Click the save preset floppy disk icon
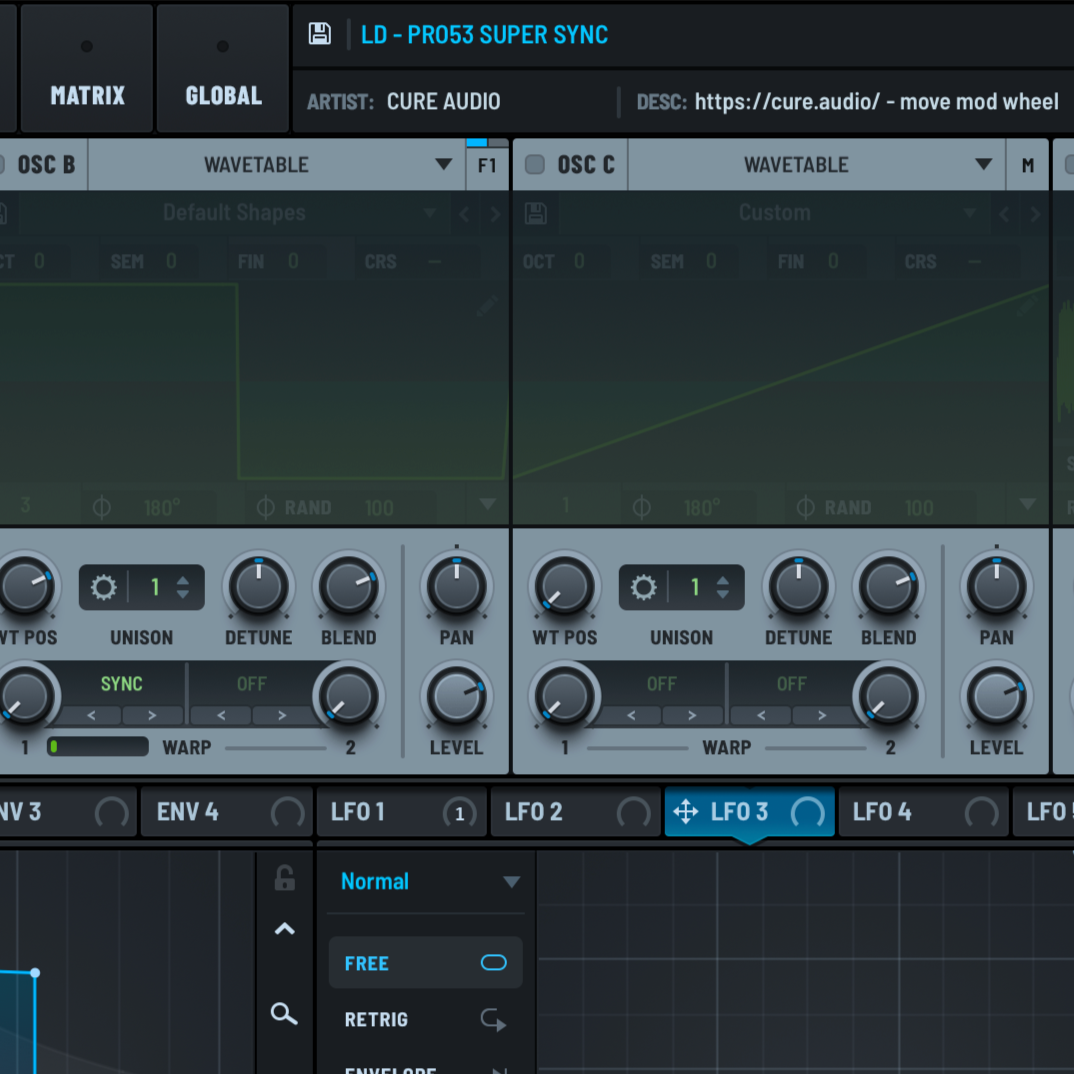 coord(319,34)
